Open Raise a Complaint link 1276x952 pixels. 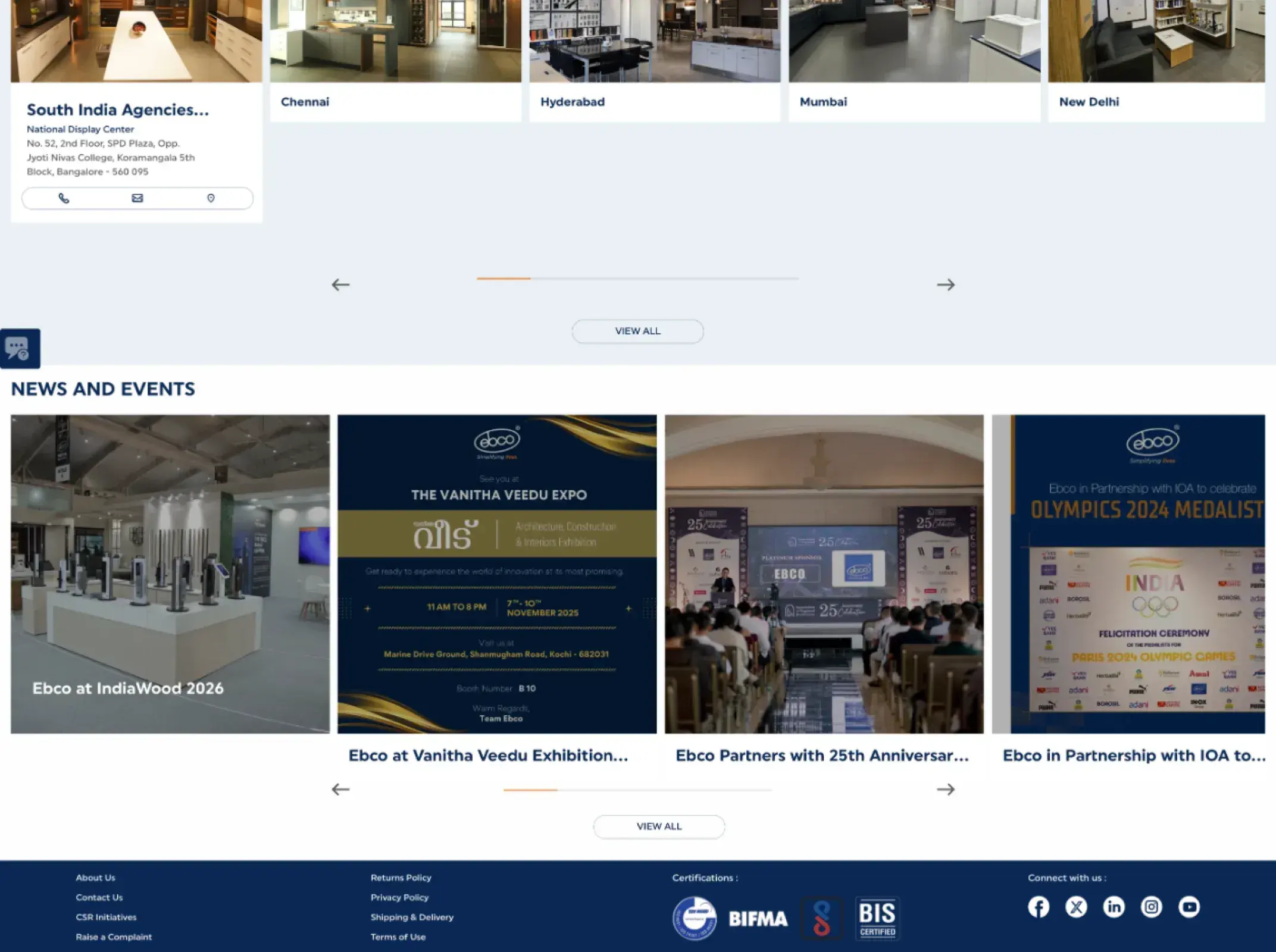tap(114, 937)
